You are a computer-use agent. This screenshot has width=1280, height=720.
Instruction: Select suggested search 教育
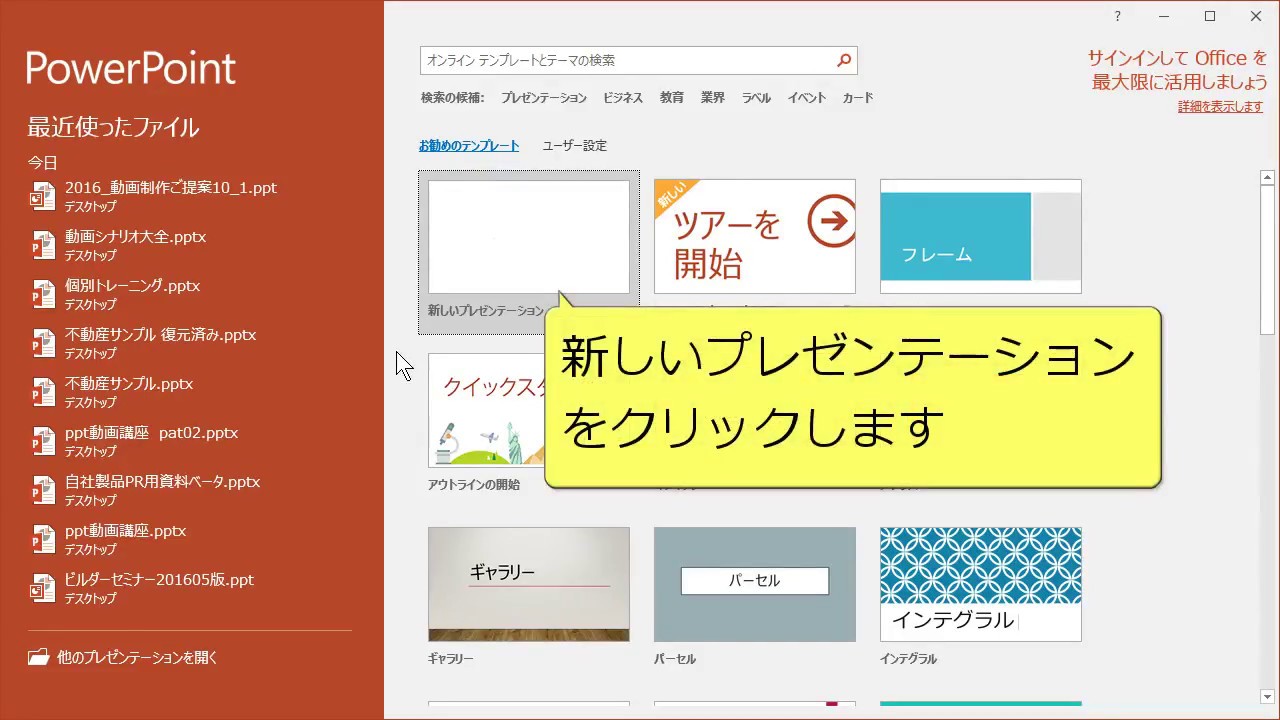[672, 98]
